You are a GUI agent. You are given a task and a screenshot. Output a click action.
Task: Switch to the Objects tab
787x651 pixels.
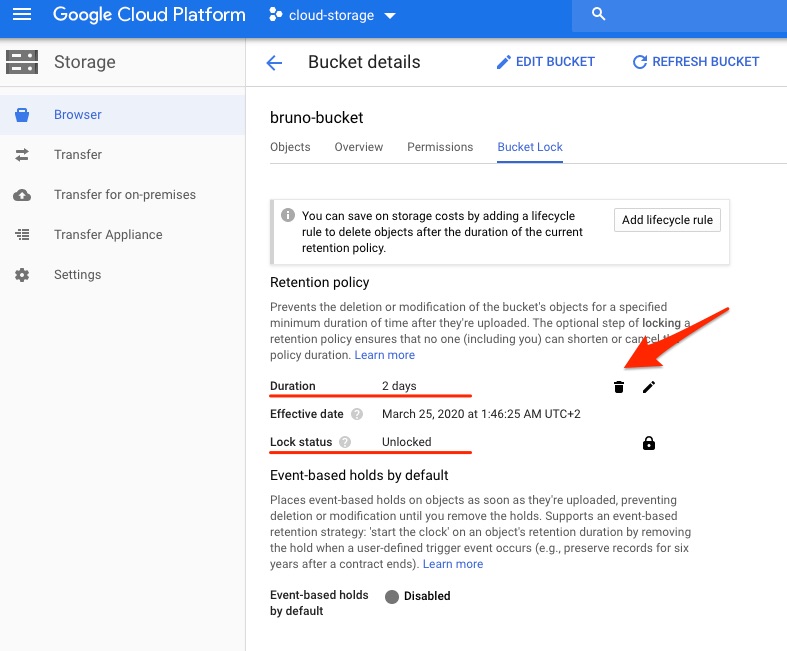pyautogui.click(x=290, y=147)
